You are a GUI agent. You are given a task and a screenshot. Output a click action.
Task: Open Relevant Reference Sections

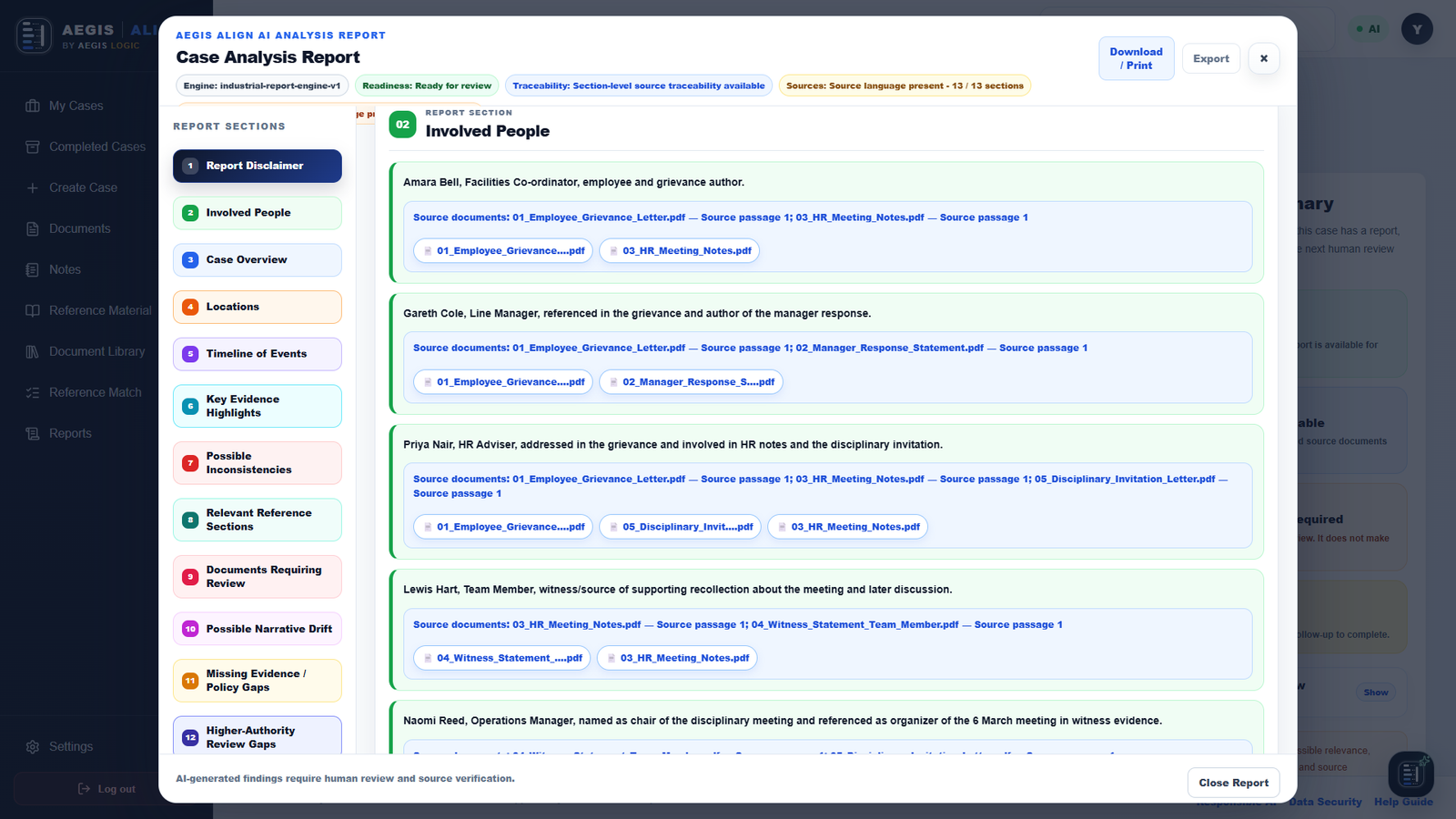point(258,520)
